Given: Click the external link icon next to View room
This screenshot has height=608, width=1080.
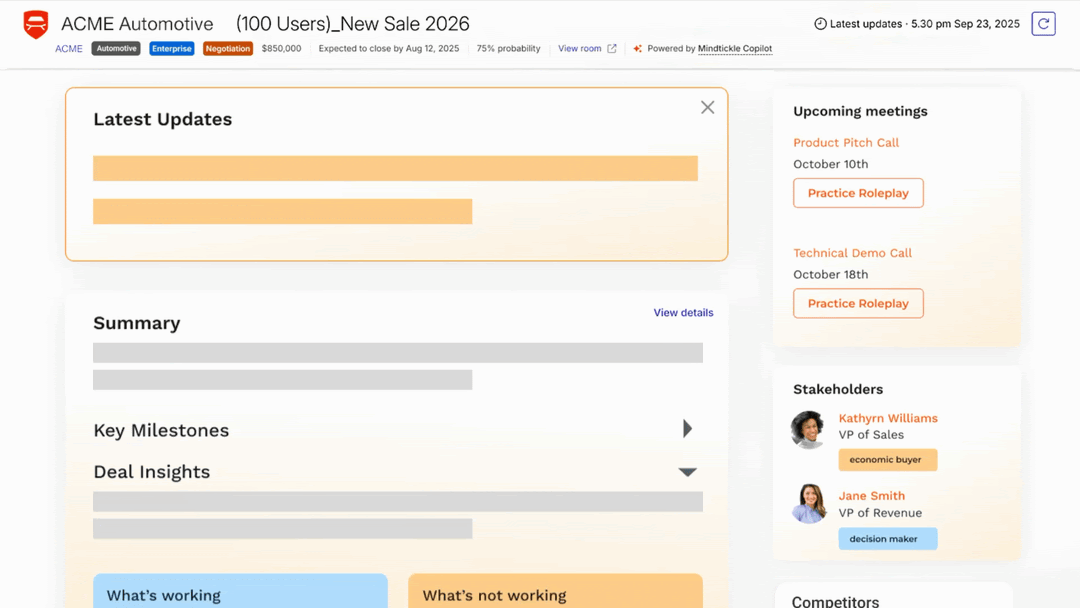Looking at the screenshot, I should click(x=612, y=49).
